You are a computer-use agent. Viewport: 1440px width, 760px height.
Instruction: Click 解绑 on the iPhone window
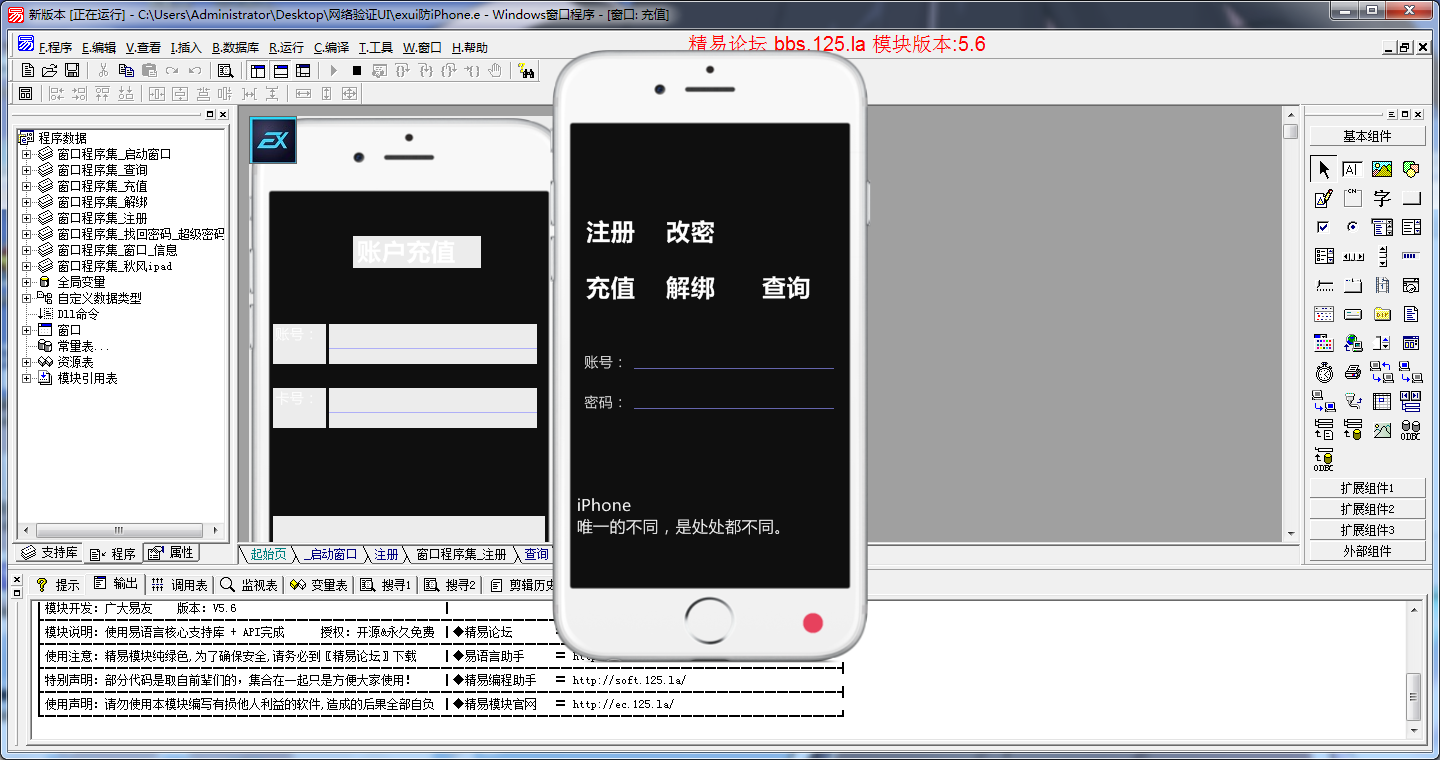690,289
